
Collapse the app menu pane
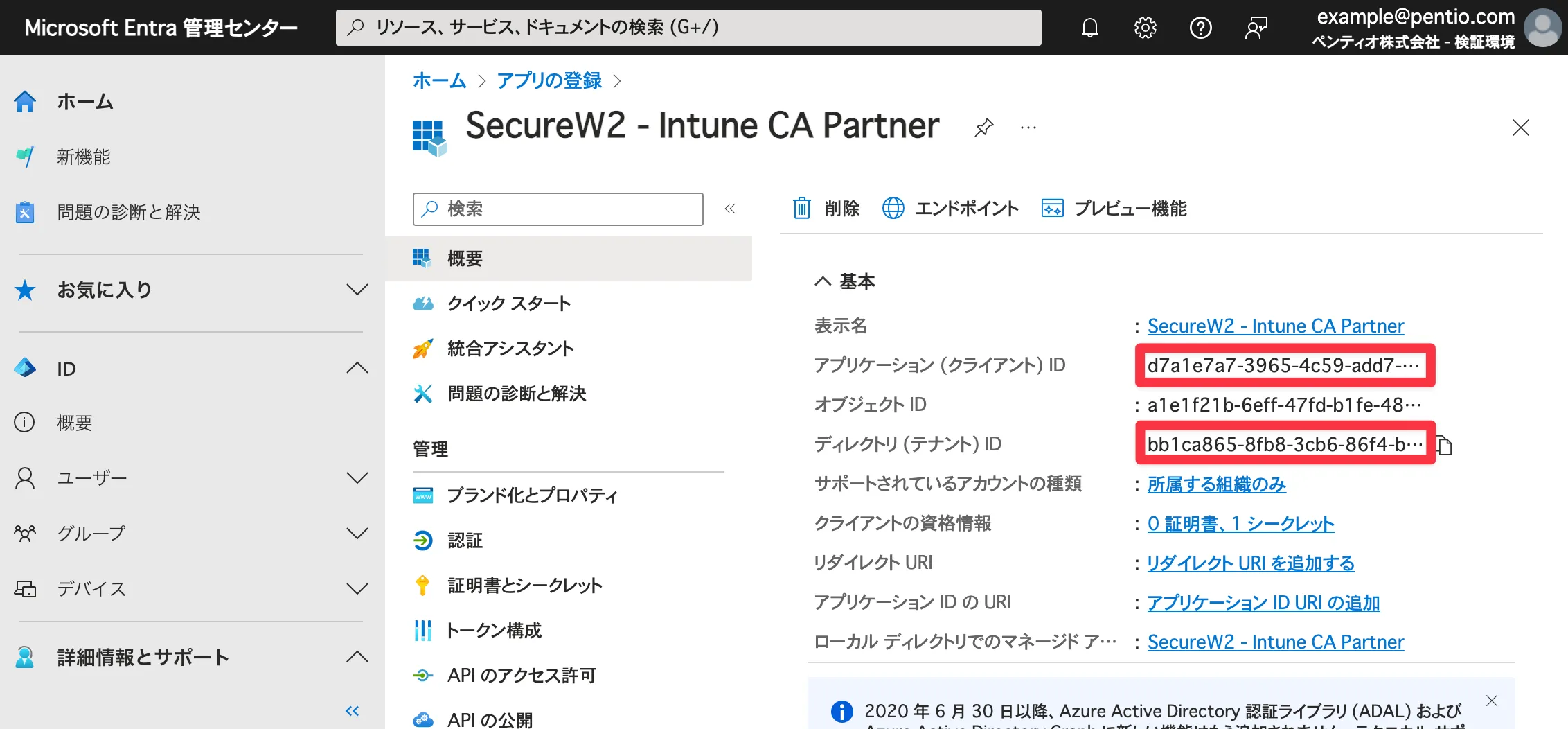tap(730, 209)
